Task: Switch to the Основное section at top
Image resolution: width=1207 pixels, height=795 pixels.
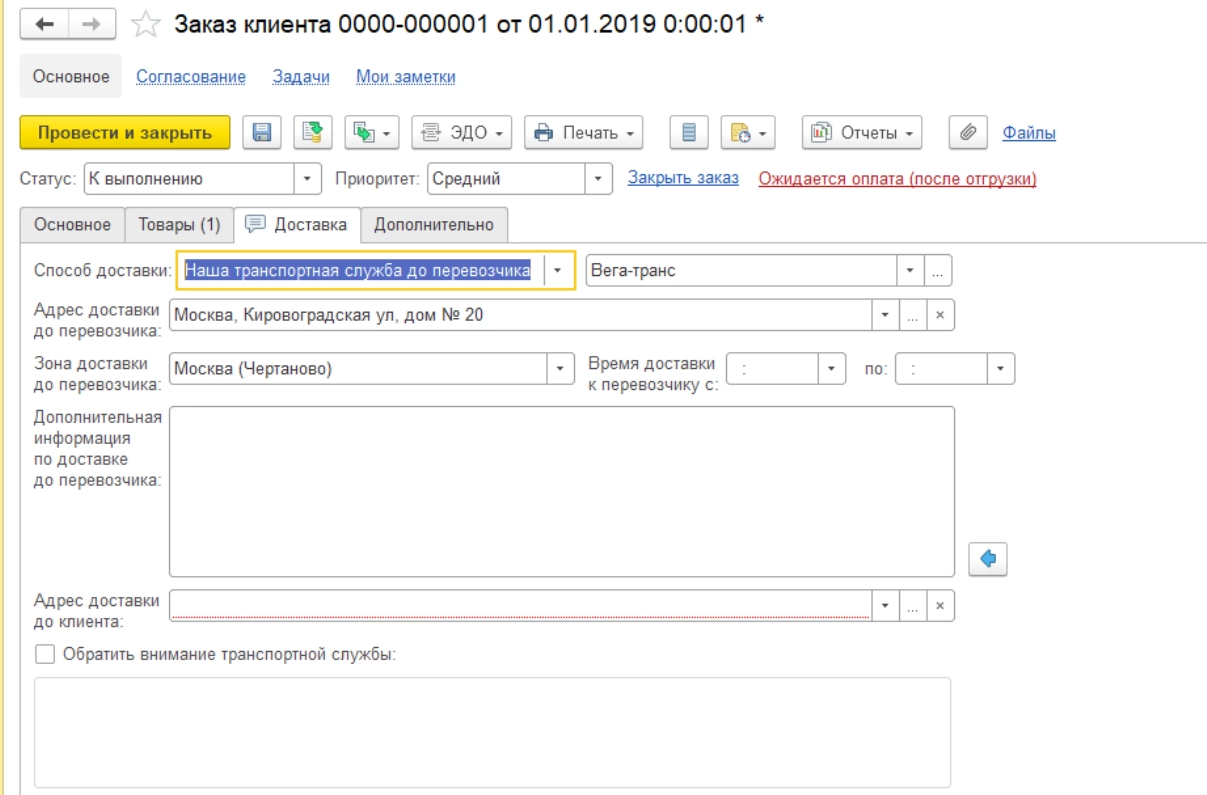Action: pos(72,76)
